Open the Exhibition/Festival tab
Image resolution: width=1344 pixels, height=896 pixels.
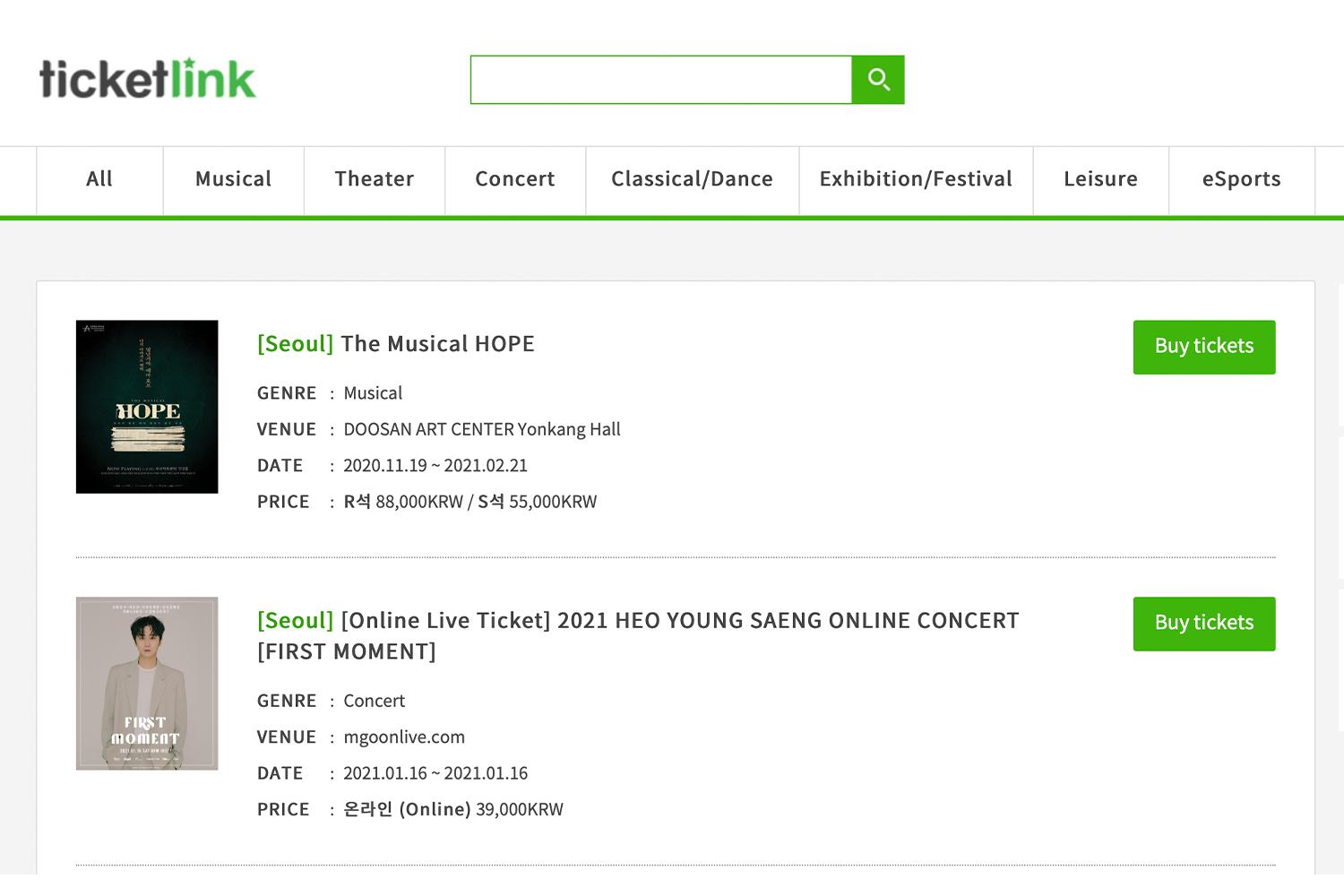click(x=916, y=179)
